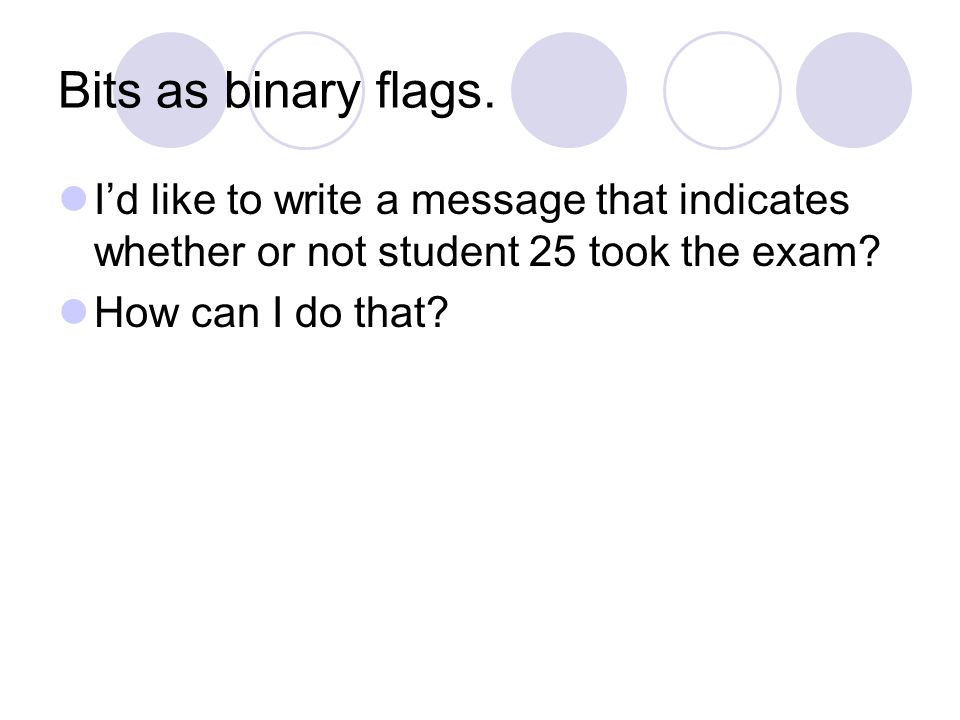Click the lavender bullet before "I'd like to write"
This screenshot has width=960, height=720.
(x=74, y=199)
